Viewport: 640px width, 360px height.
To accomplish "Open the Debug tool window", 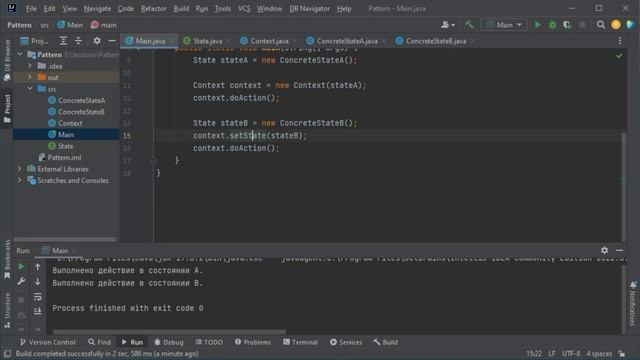I will tap(169, 342).
